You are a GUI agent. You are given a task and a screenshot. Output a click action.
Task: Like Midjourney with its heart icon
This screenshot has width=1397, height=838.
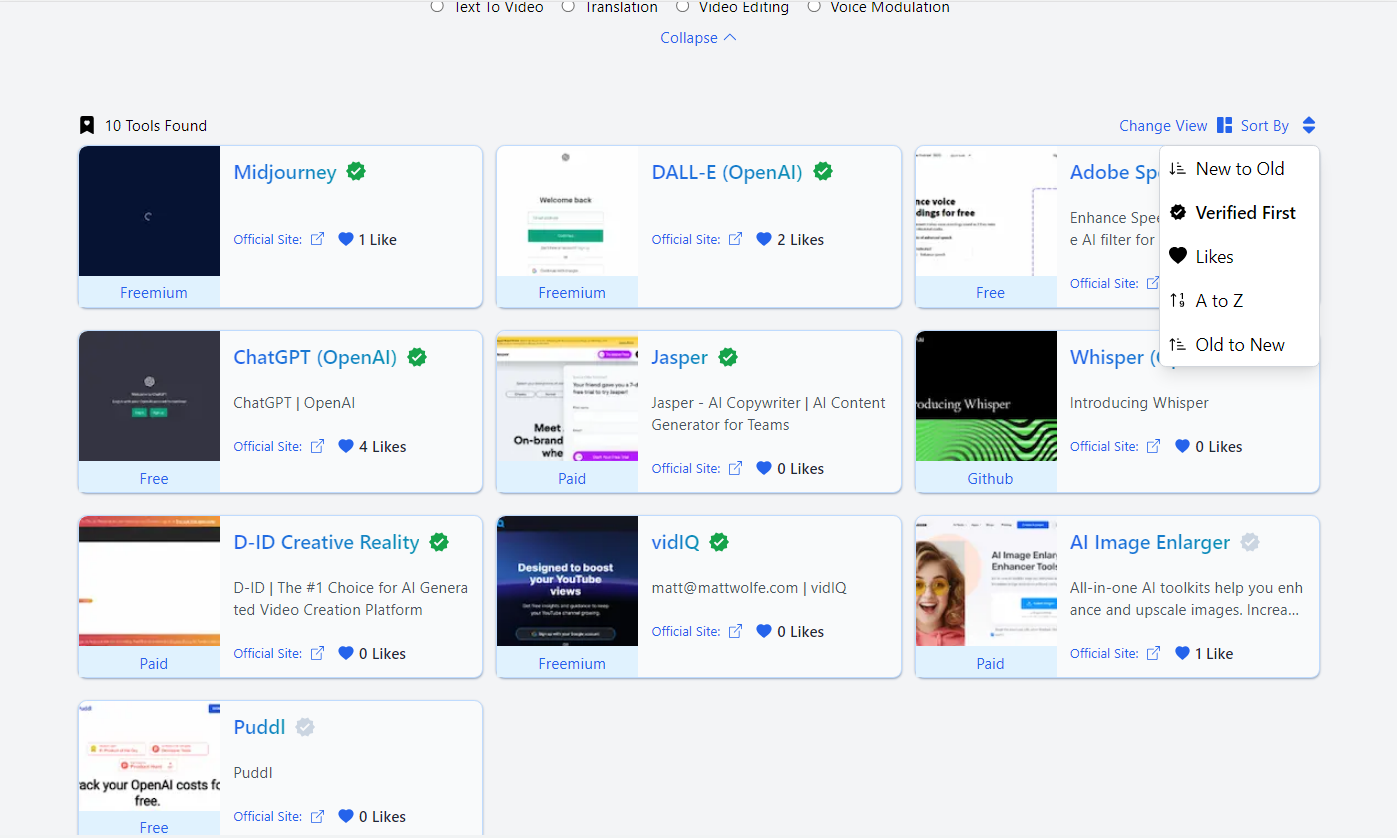tap(346, 239)
